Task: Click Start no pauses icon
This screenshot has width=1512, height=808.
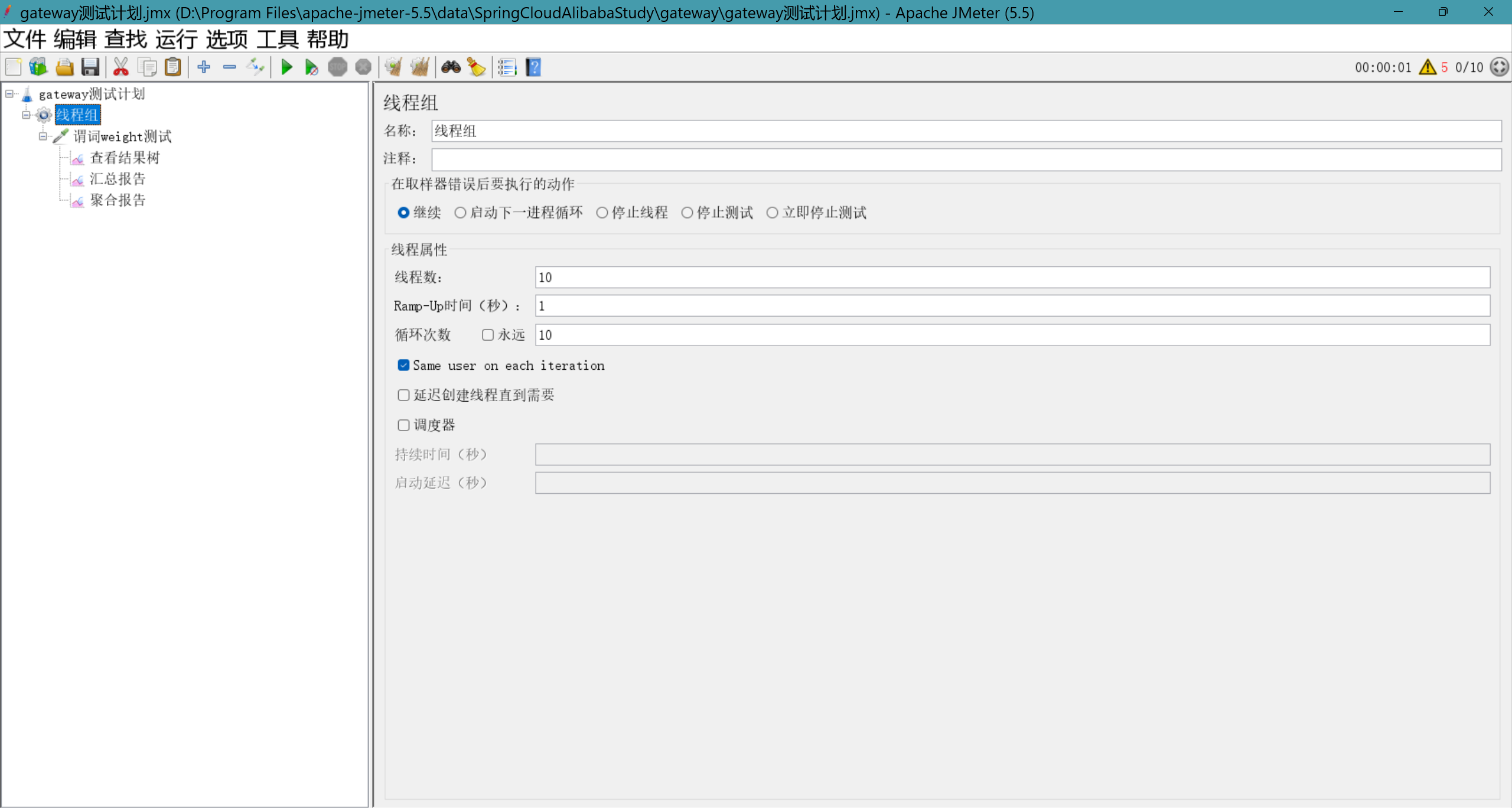Action: click(312, 67)
